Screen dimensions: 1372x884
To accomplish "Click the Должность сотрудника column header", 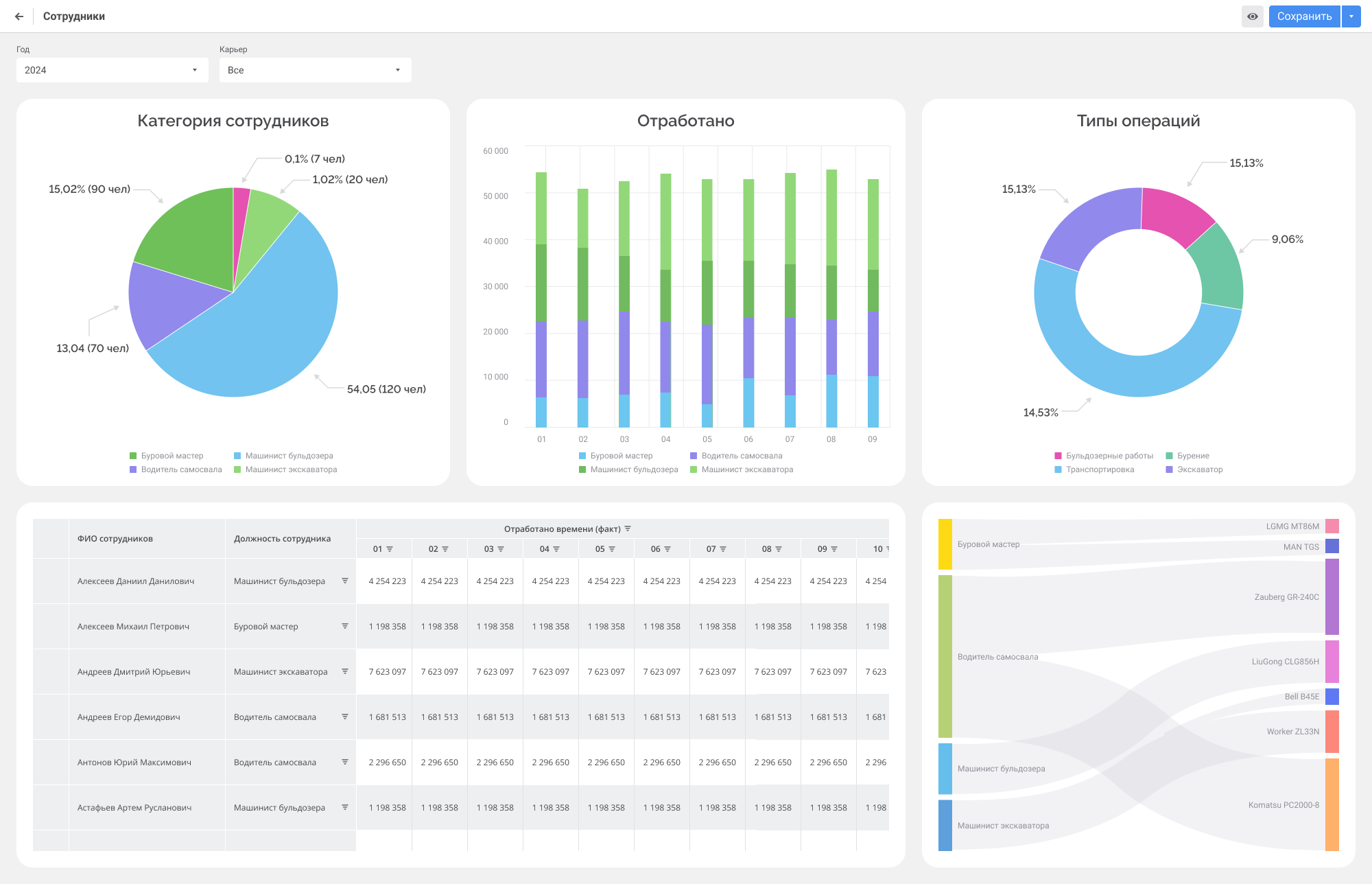I will click(282, 539).
